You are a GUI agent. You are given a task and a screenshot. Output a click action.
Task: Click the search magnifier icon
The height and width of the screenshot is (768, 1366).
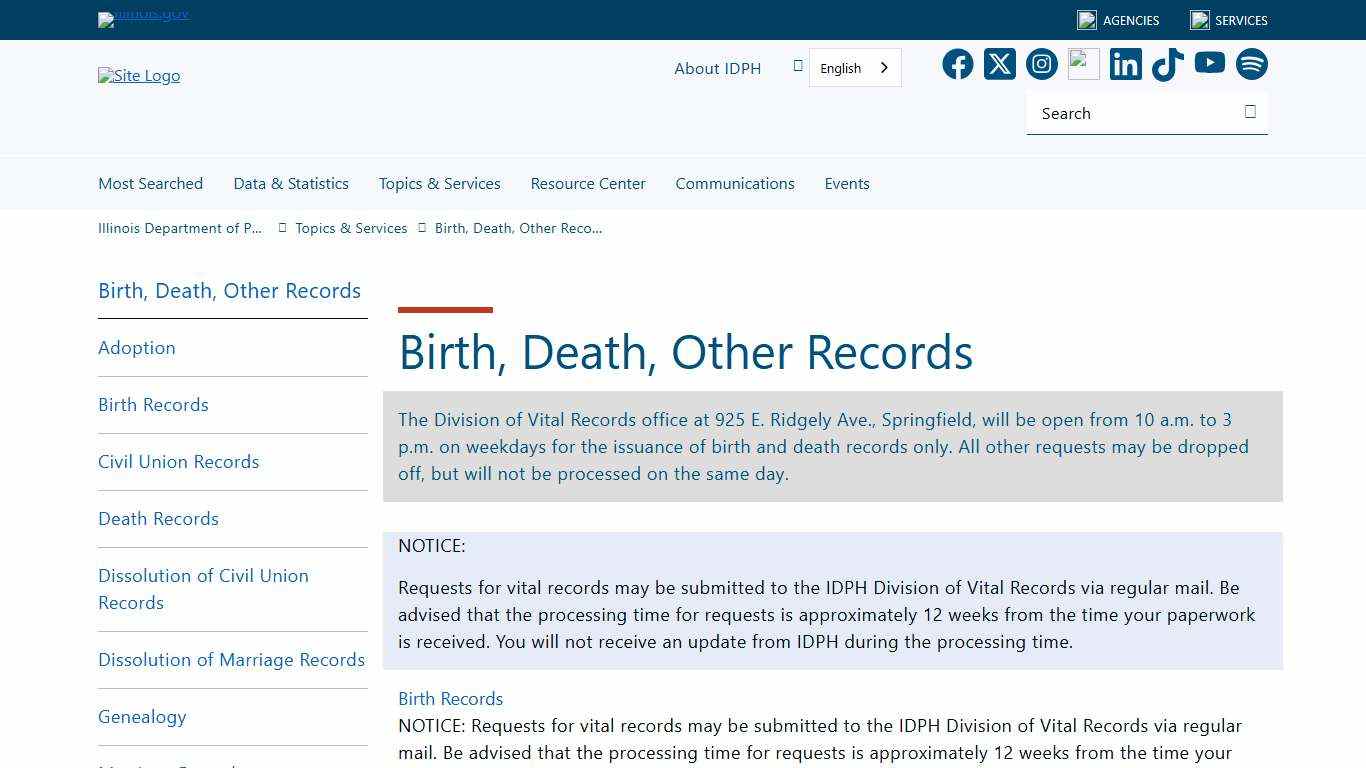point(1250,112)
